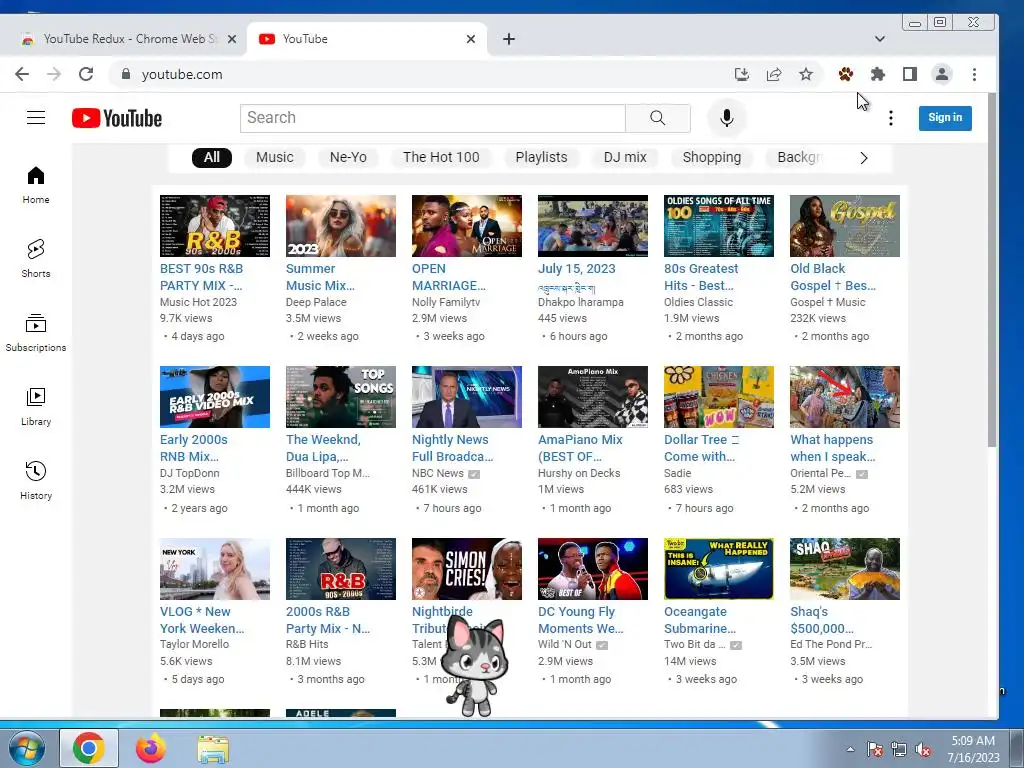Viewport: 1024px width, 768px height.
Task: Select the Shopping chip
Action: [712, 157]
